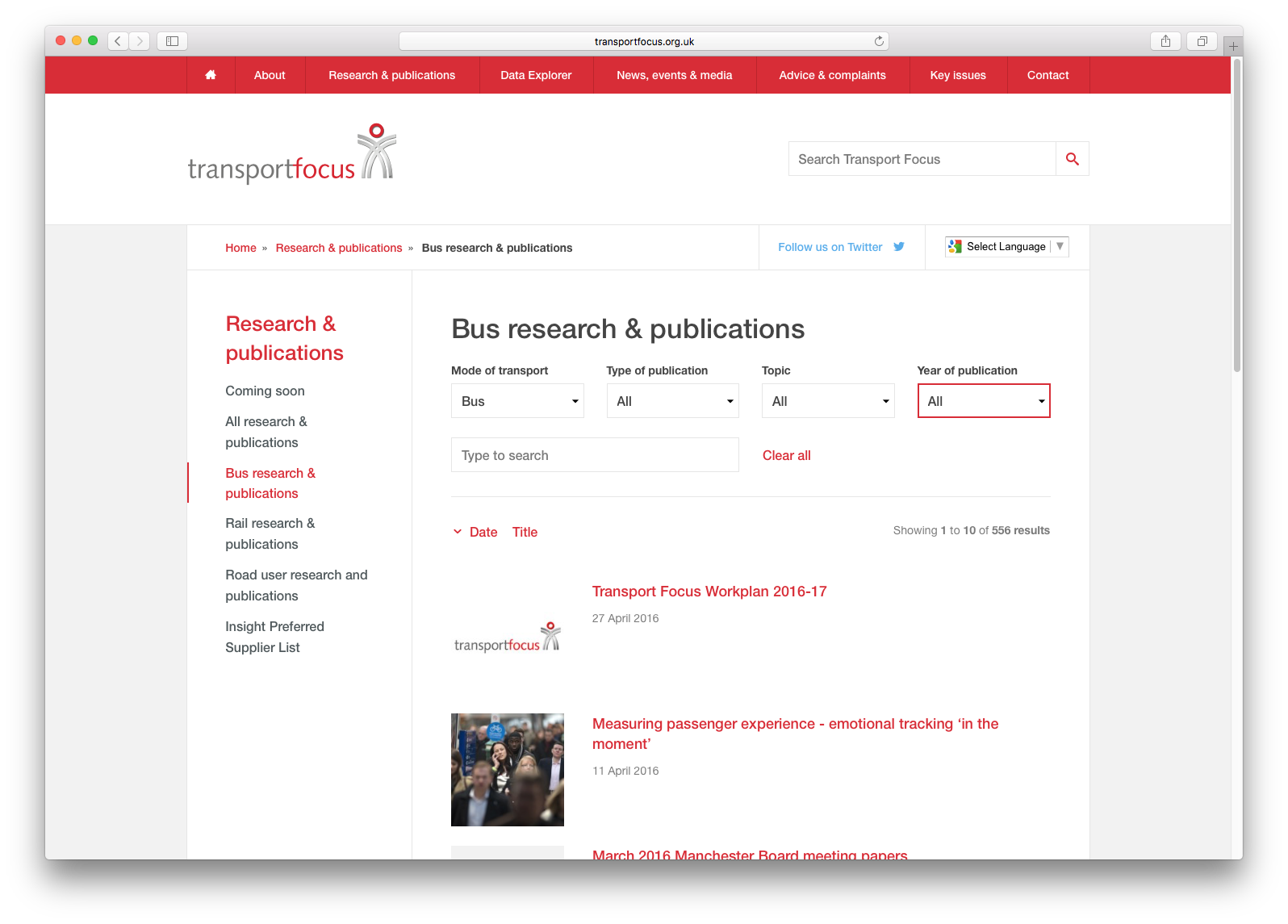This screenshot has width=1288, height=924.
Task: Toggle the Date sort chevron
Action: click(458, 532)
